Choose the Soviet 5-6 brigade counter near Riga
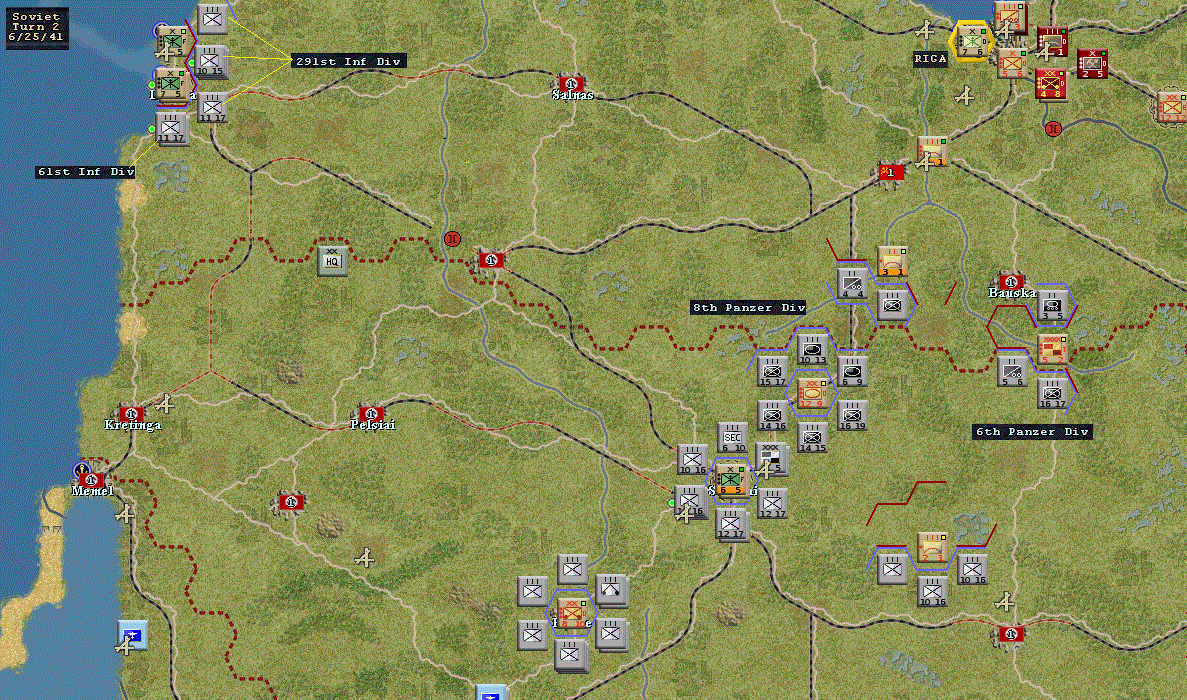The height and width of the screenshot is (700, 1187). 1011,64
